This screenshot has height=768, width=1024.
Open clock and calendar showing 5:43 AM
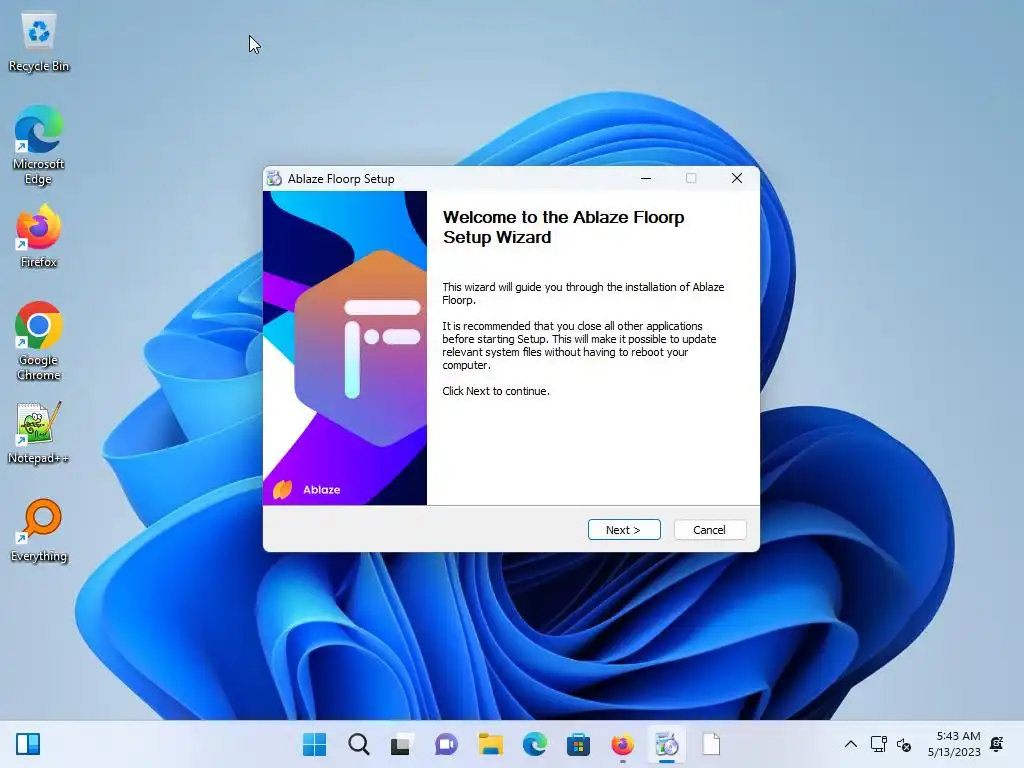953,744
